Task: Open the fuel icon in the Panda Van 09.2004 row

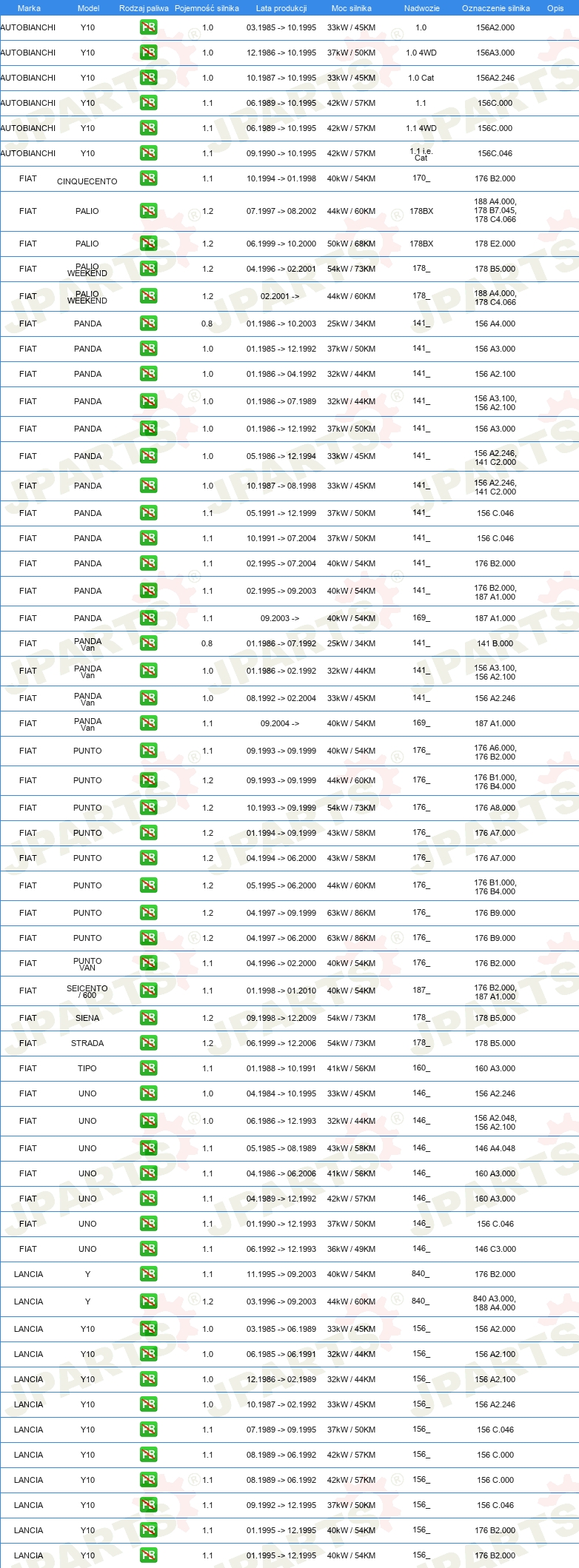Action: click(148, 723)
